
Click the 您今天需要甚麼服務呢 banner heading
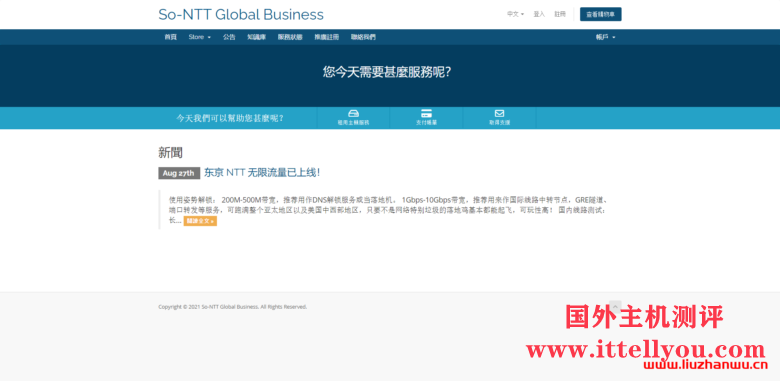387,72
